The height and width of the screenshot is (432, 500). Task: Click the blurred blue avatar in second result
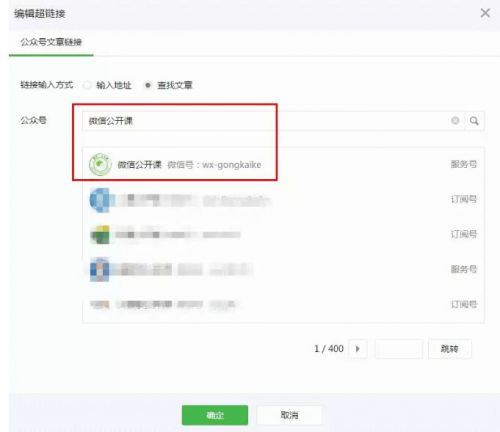point(100,200)
